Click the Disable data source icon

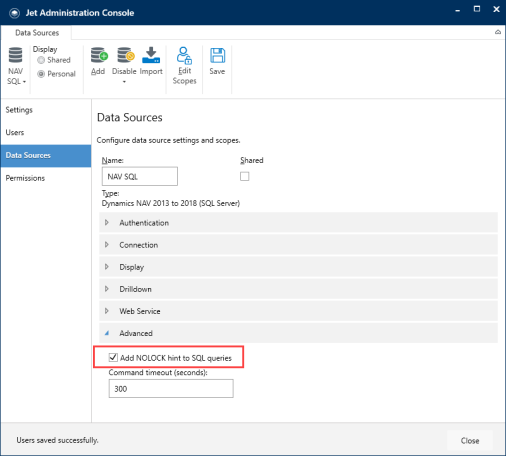(125, 55)
